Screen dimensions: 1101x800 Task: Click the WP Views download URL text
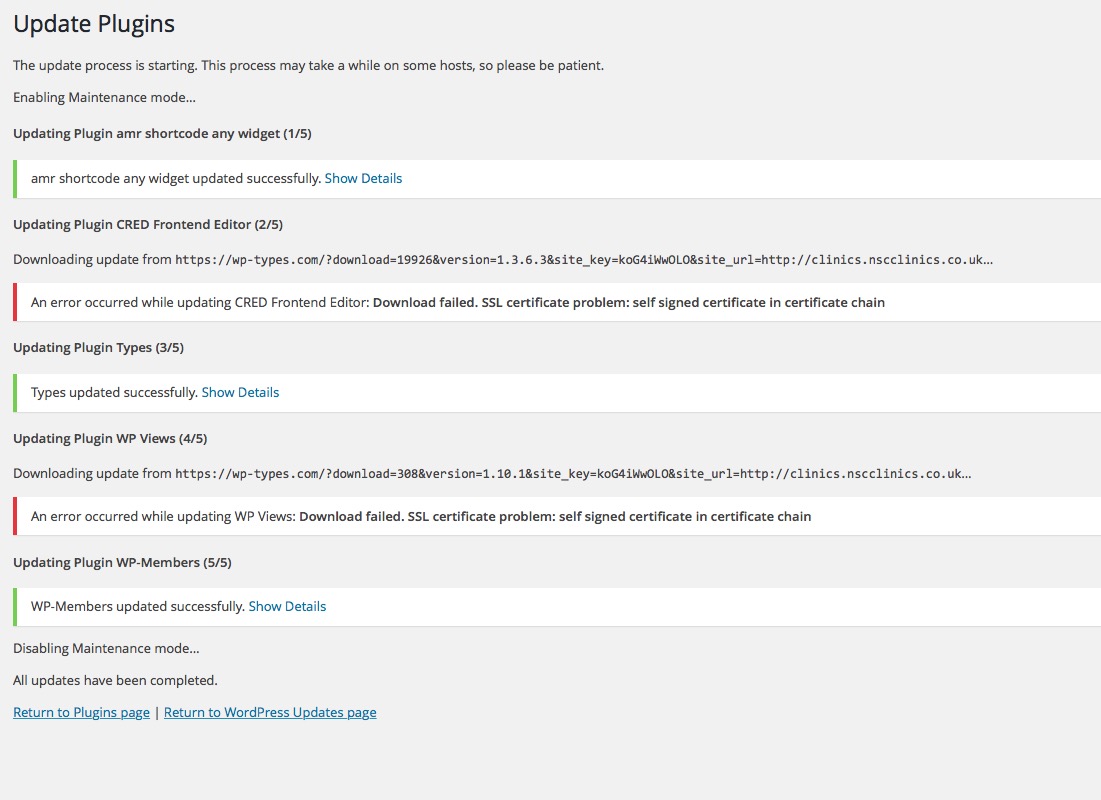573,474
